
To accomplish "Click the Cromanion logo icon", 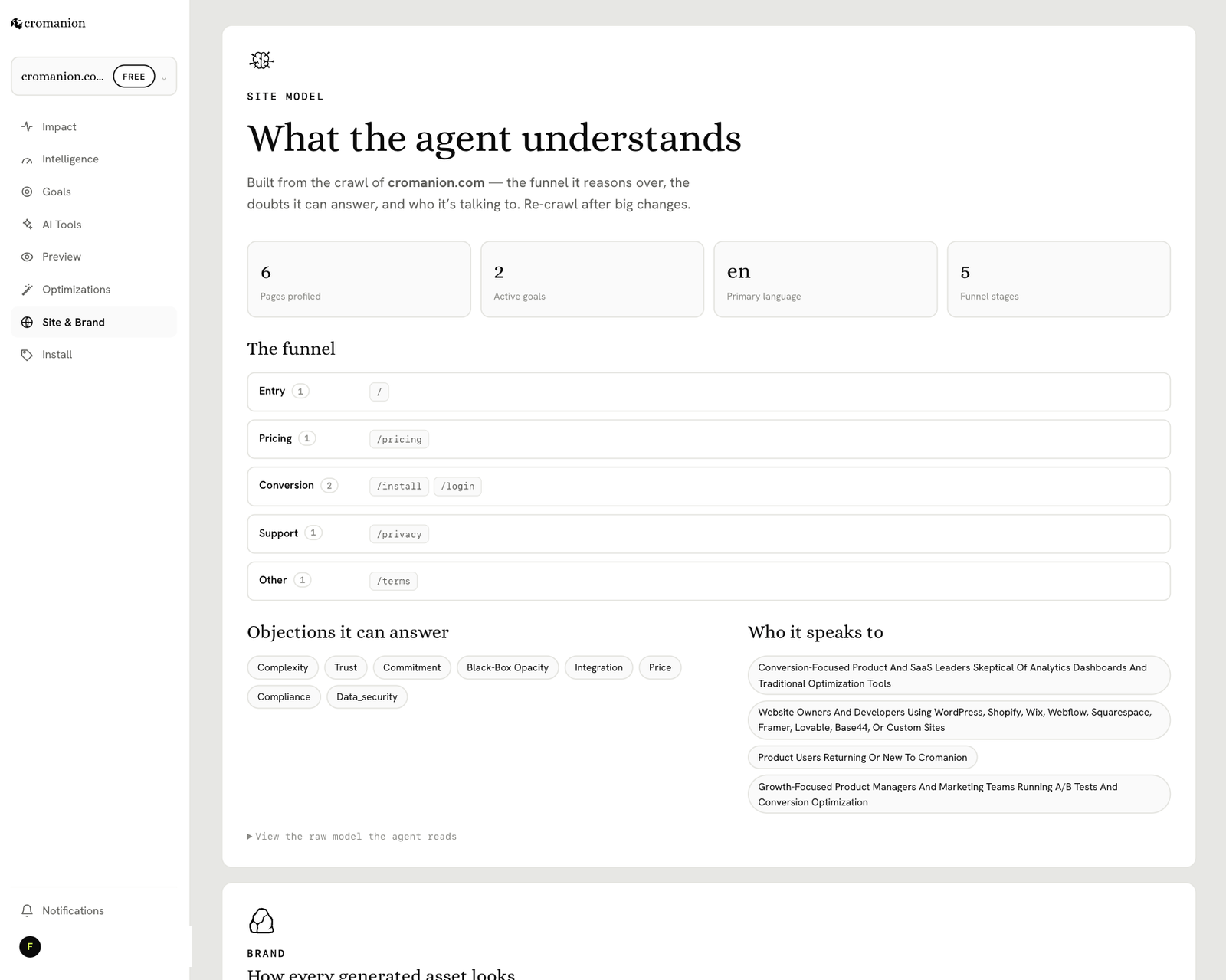I will (x=16, y=24).
